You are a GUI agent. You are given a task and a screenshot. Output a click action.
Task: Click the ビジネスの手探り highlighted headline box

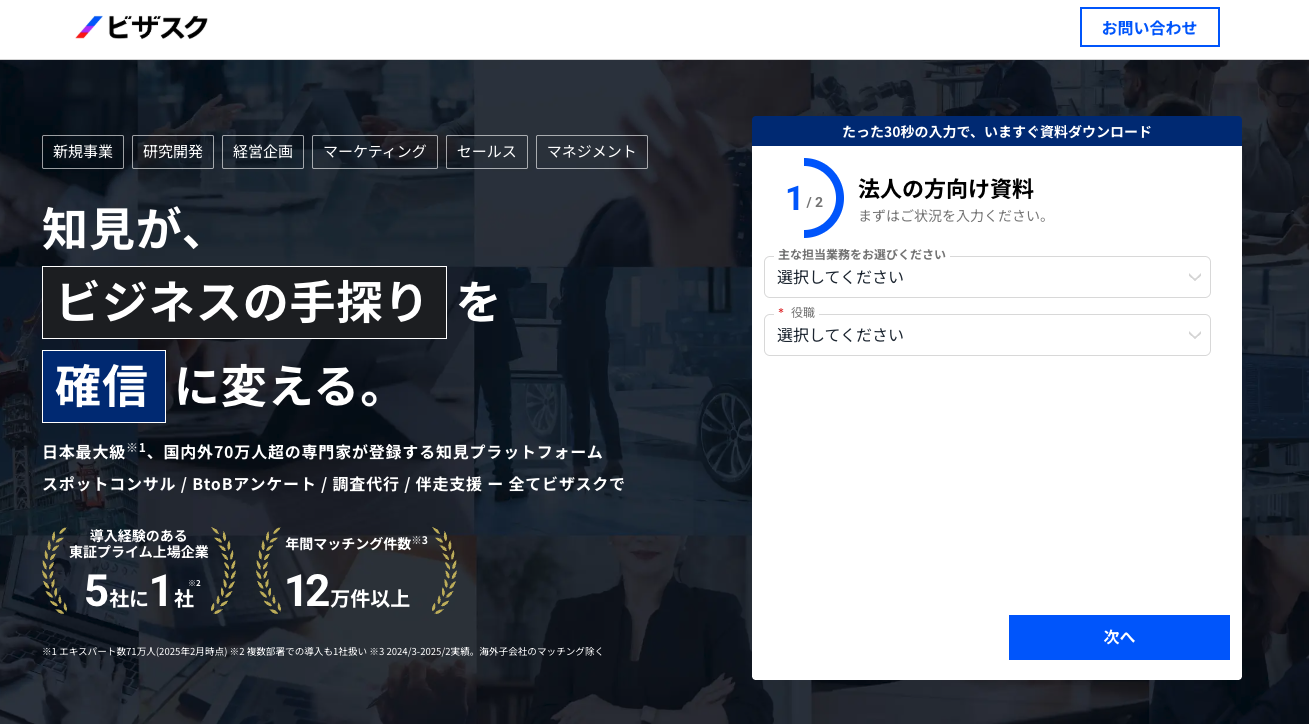pyautogui.click(x=244, y=302)
